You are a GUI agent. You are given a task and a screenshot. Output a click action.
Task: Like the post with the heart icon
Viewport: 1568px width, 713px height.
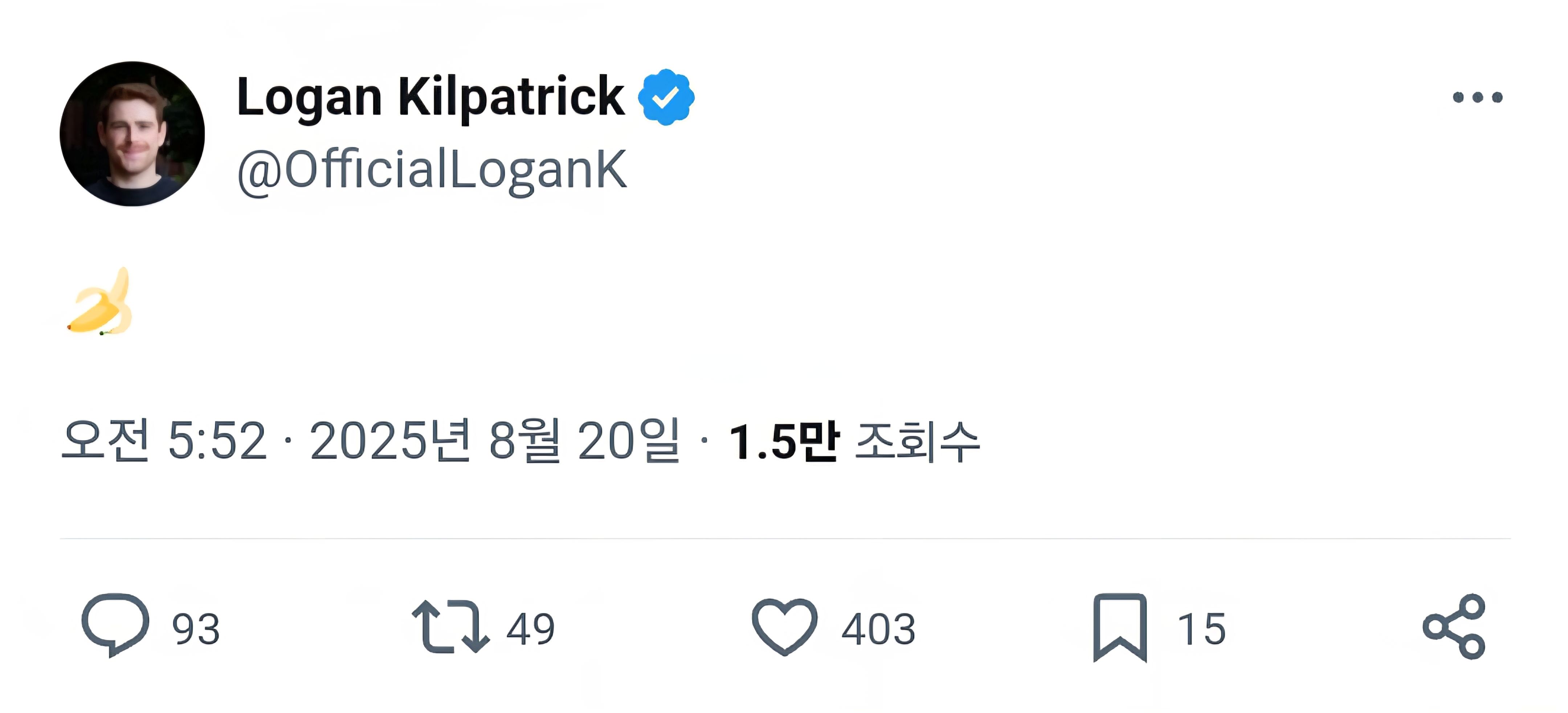tap(784, 627)
